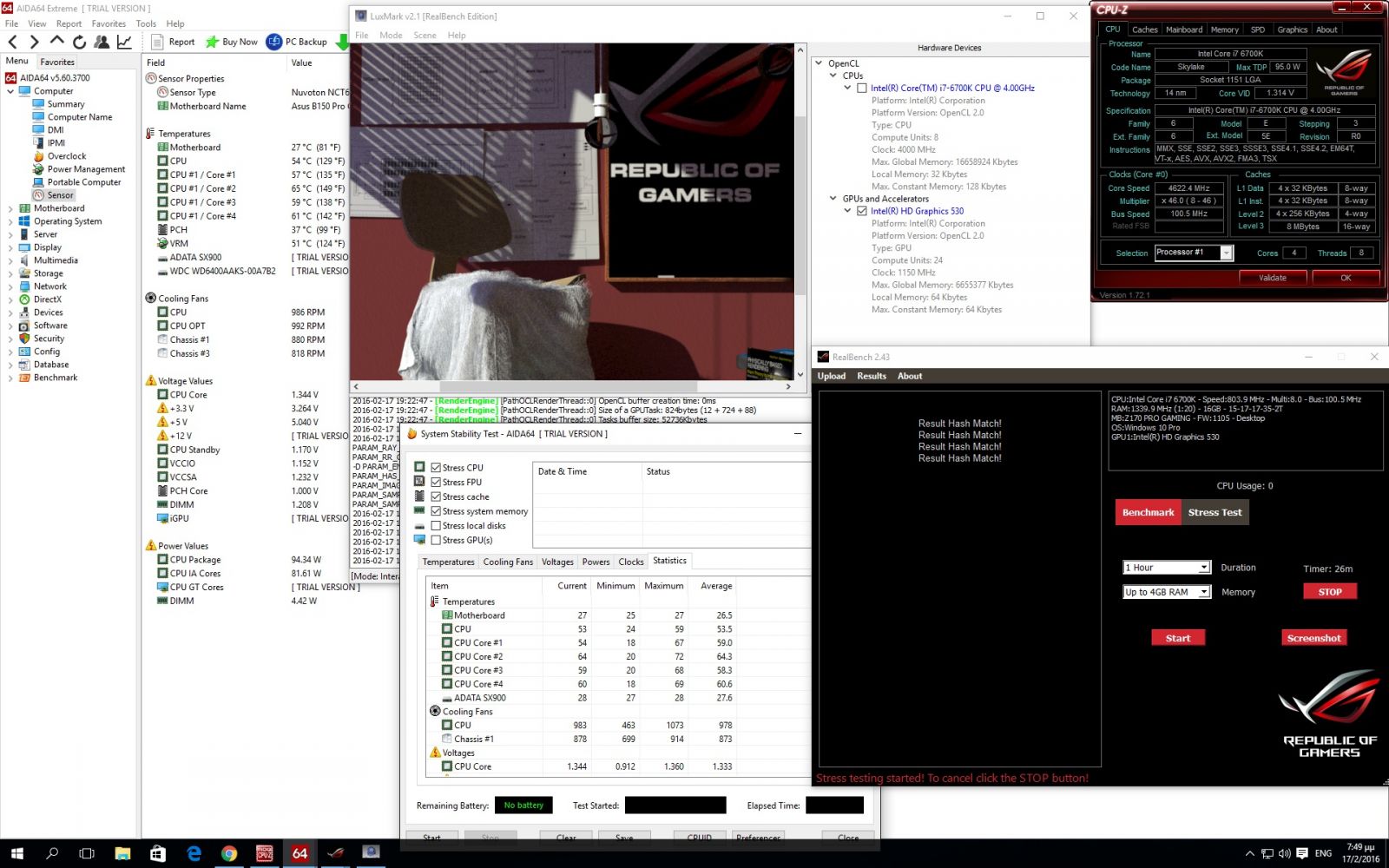Click Buy Now in AIDA64 toolbar
Screen dimensions: 1389x868
pos(231,42)
